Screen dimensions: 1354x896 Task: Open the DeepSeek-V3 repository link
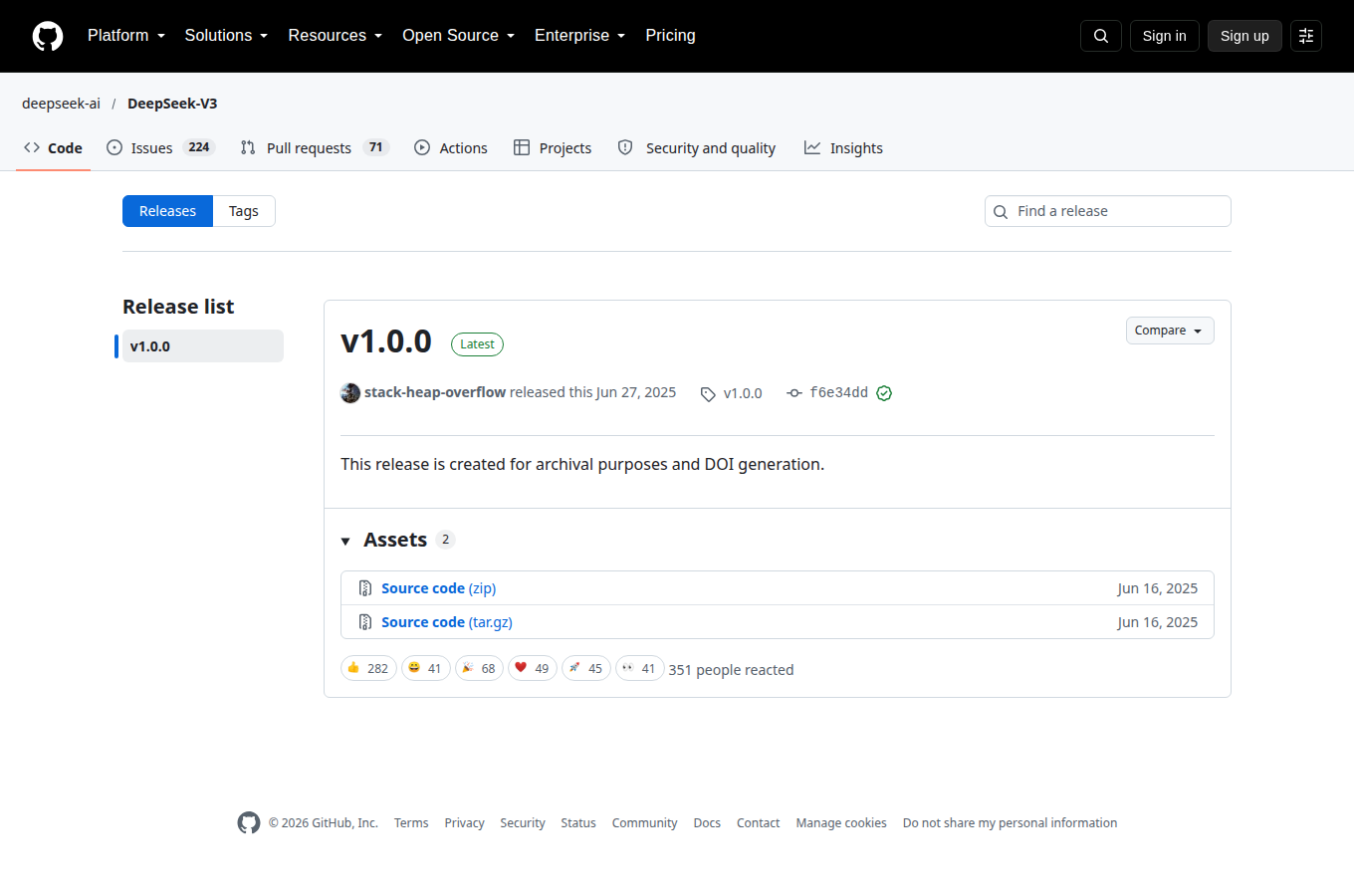[172, 104]
